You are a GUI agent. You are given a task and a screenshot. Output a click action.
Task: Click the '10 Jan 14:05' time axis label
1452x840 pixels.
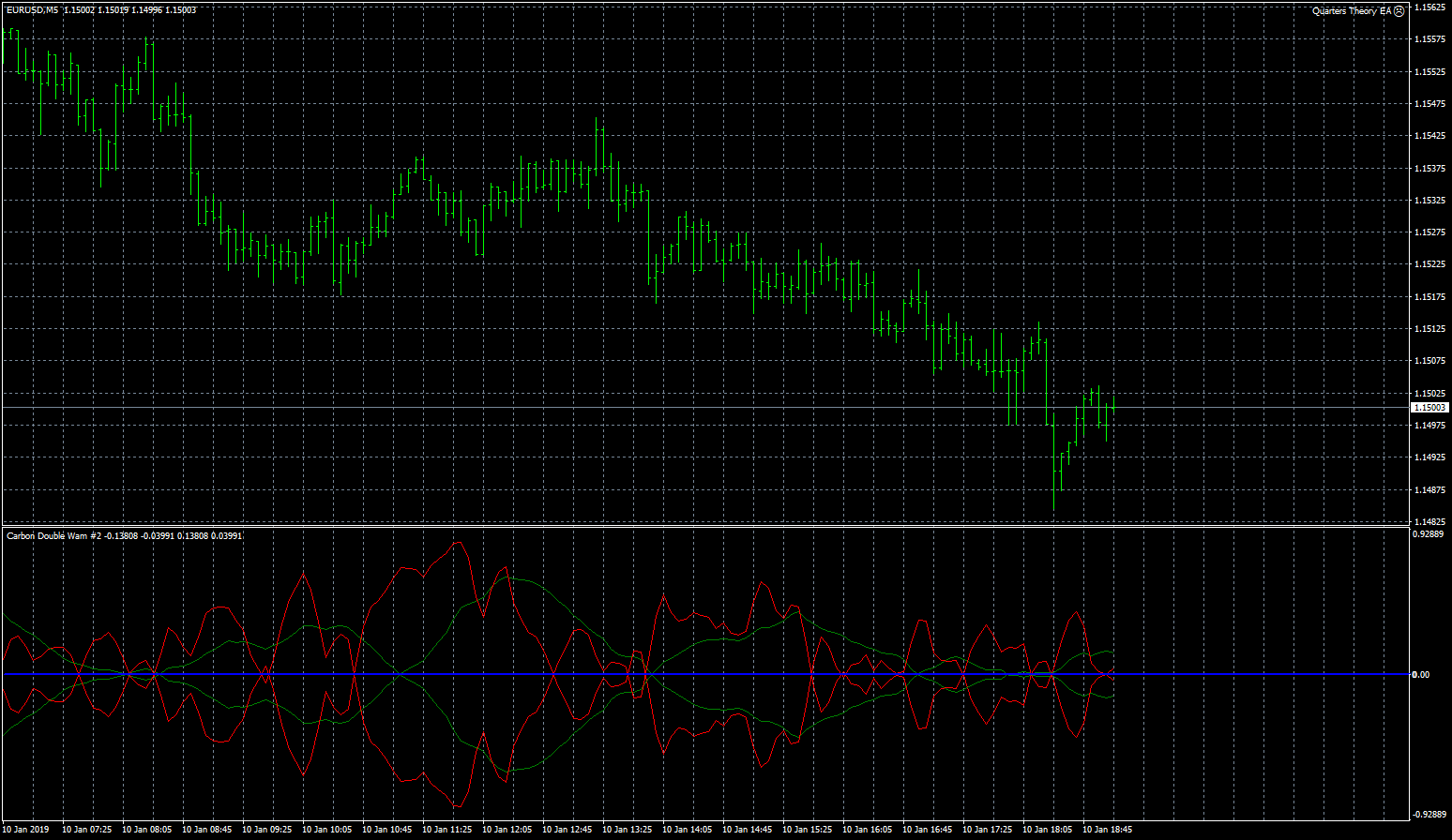point(688,829)
